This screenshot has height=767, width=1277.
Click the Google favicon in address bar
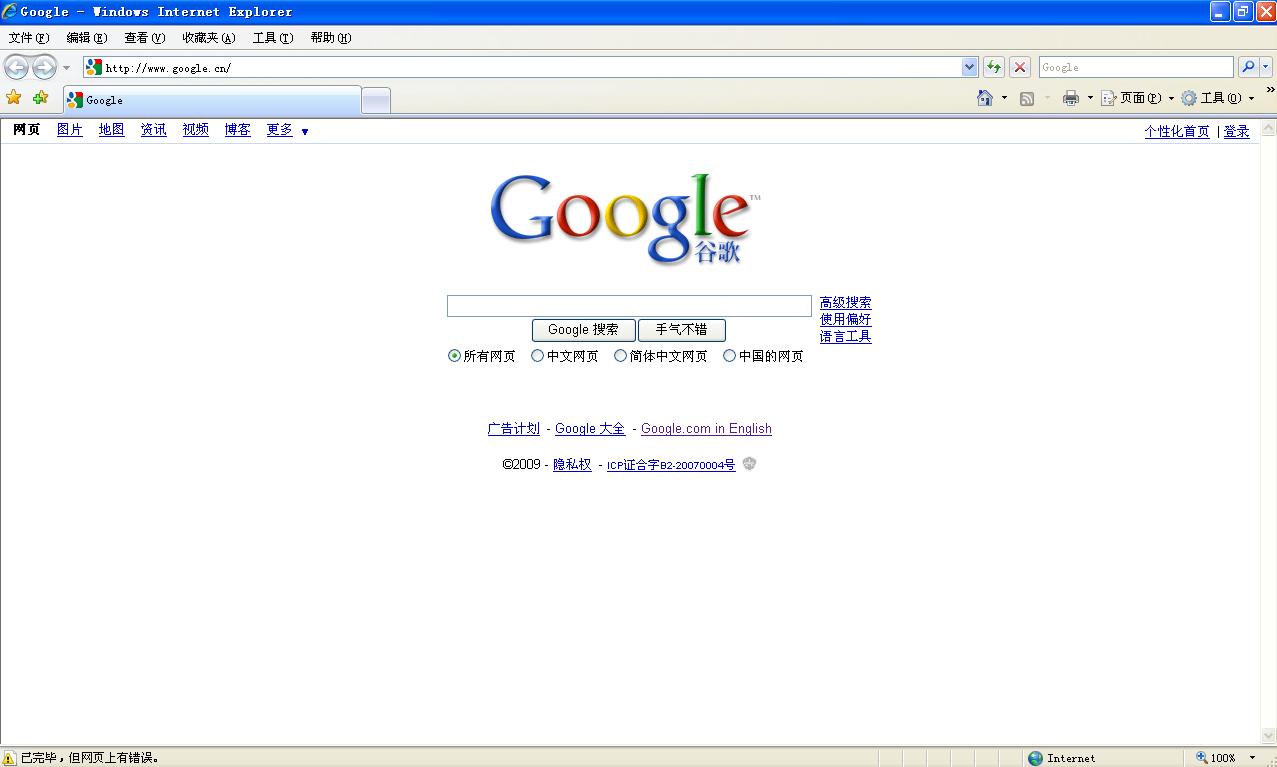pyautogui.click(x=94, y=67)
